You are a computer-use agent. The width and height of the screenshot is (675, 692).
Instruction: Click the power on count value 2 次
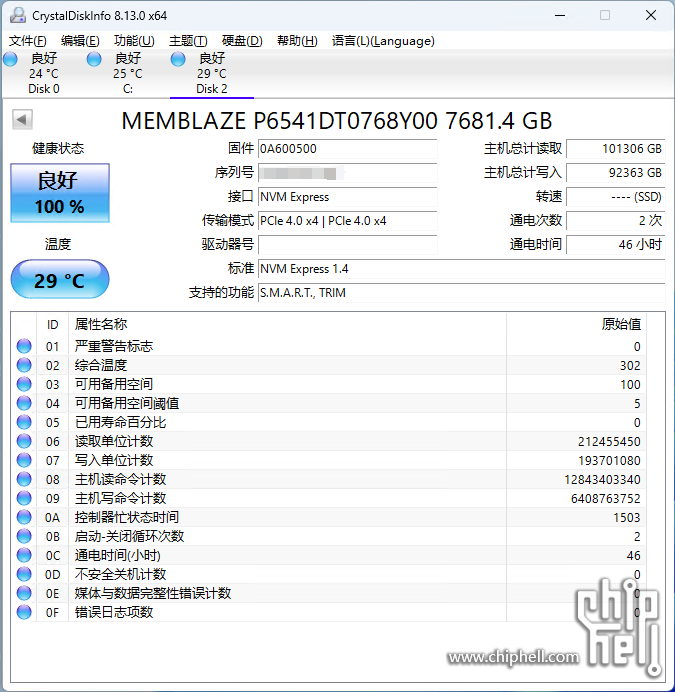click(615, 221)
